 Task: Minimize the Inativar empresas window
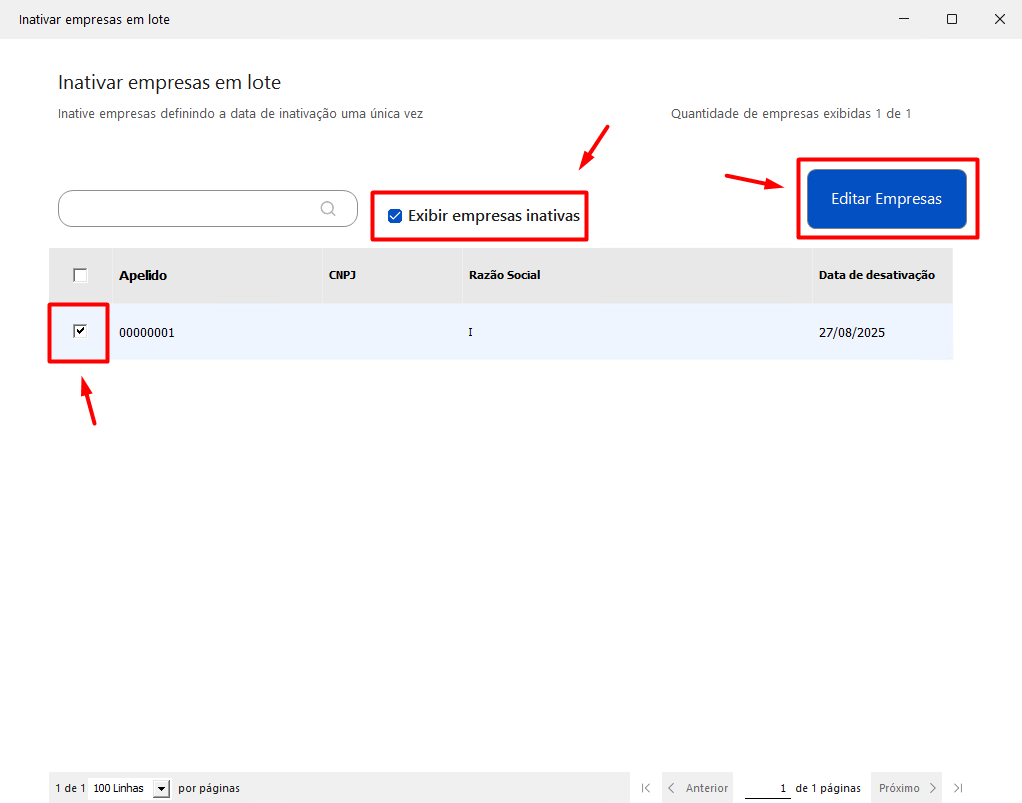click(903, 19)
